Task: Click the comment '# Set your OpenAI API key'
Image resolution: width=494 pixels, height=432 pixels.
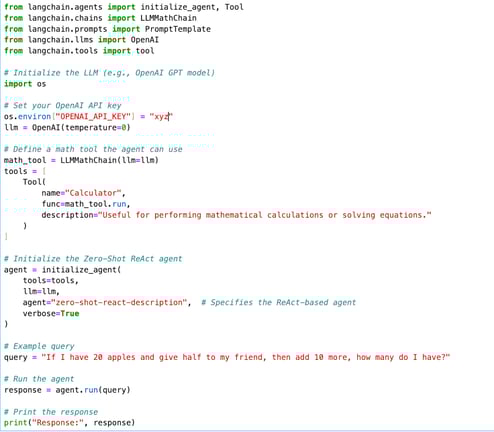Action: click(x=63, y=106)
